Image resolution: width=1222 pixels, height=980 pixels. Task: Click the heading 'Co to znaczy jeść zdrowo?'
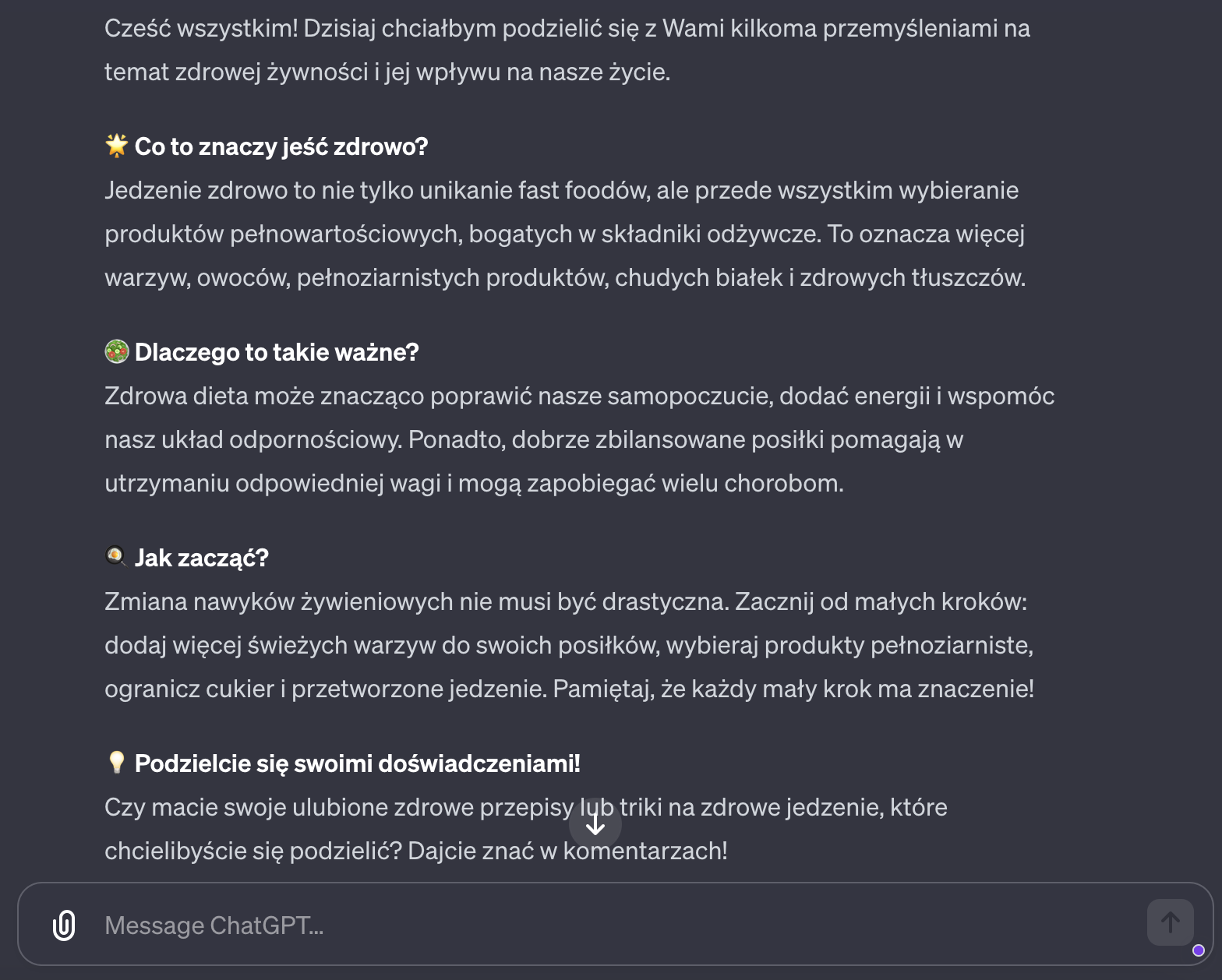[x=281, y=146]
